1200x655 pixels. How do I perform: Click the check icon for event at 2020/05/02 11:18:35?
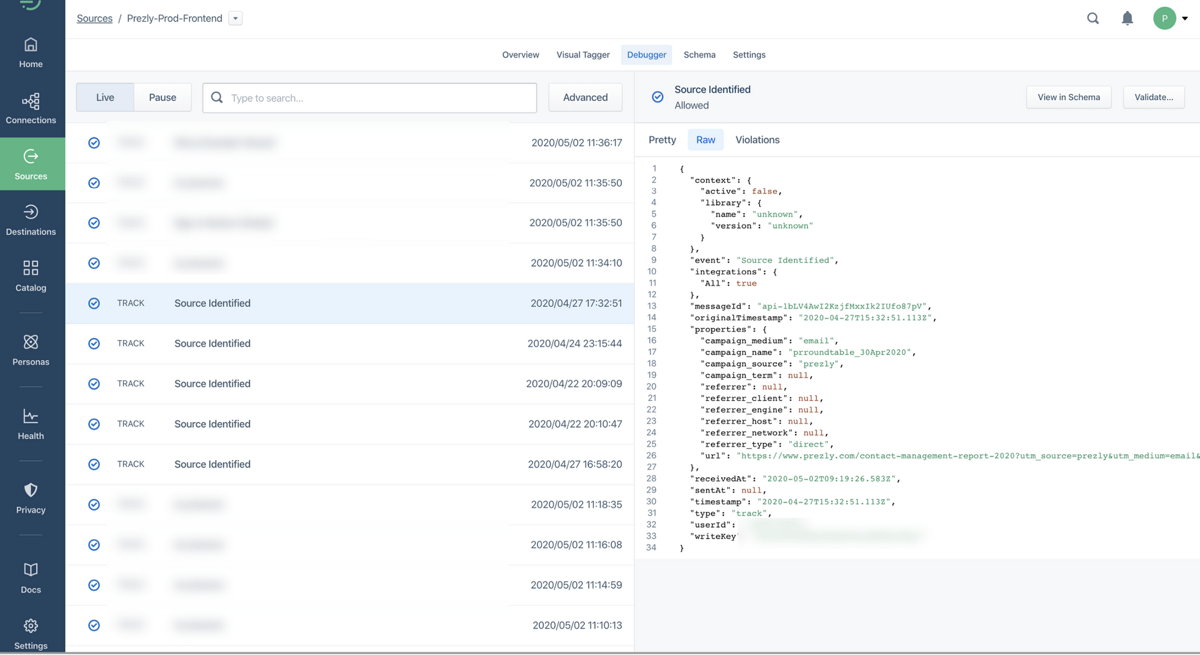94,505
